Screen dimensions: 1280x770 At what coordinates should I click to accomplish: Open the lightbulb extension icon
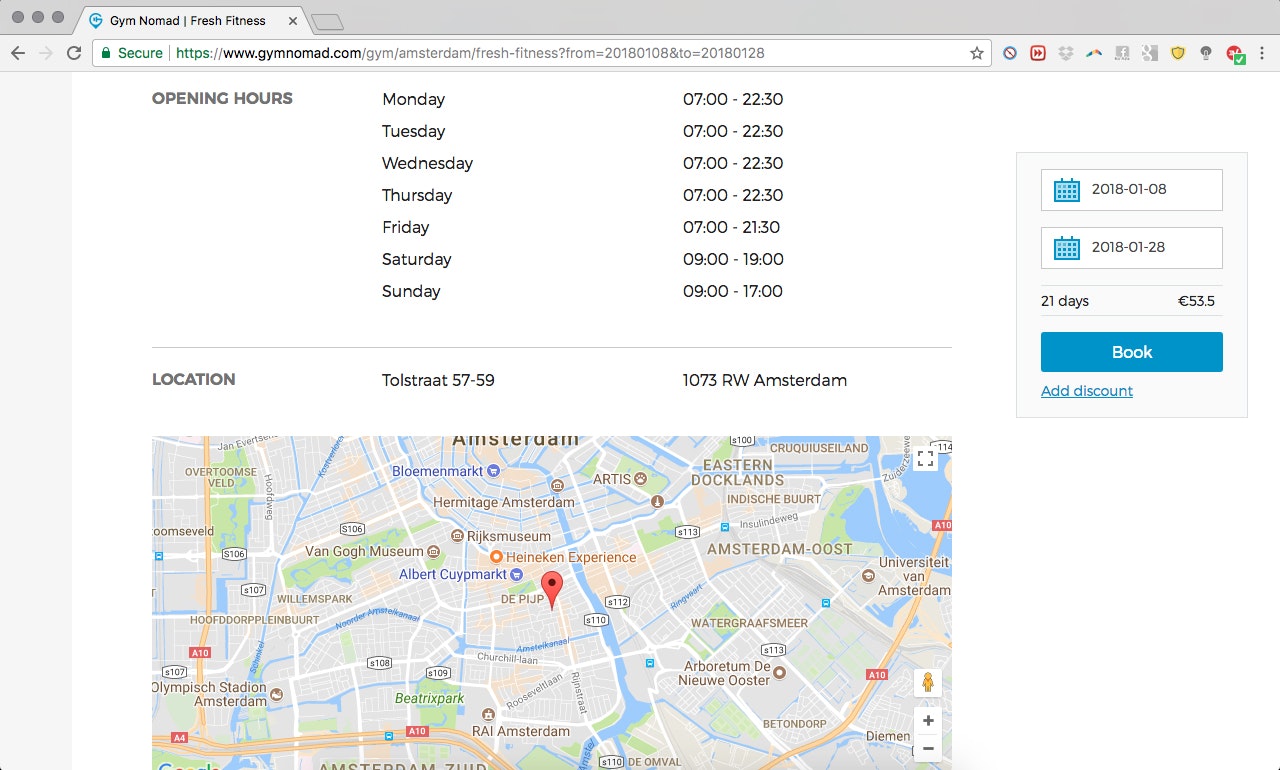pos(1206,53)
